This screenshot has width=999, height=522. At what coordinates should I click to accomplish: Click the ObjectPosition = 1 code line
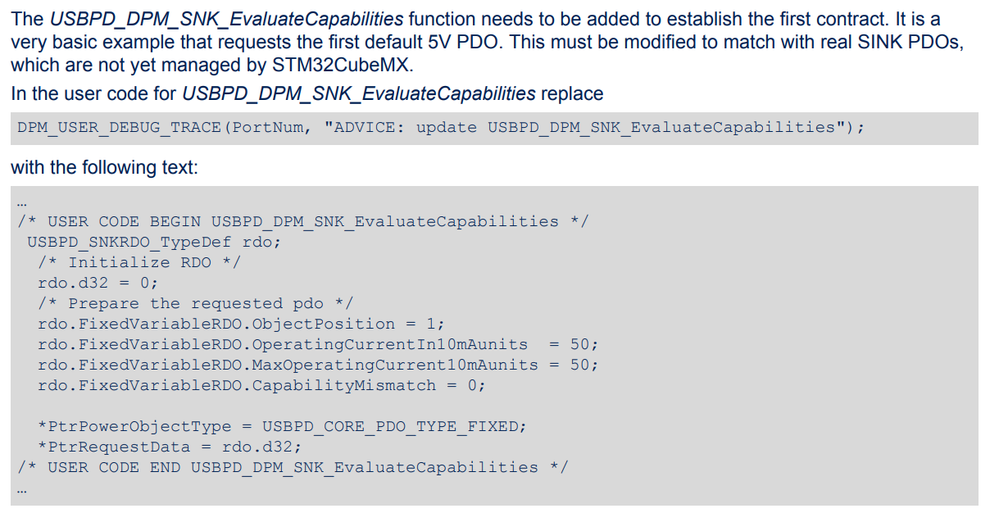point(241,324)
